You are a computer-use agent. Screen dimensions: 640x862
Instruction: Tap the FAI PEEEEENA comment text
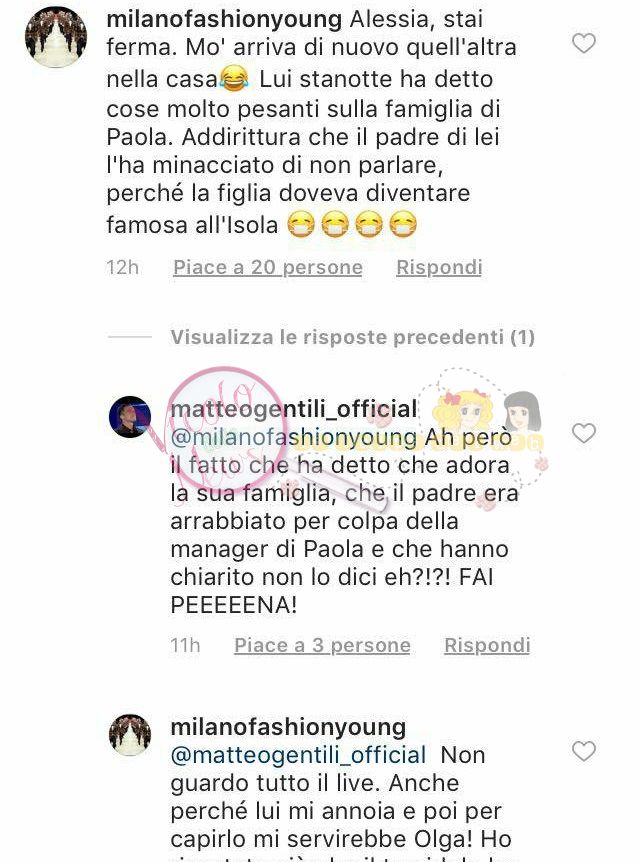click(332, 591)
